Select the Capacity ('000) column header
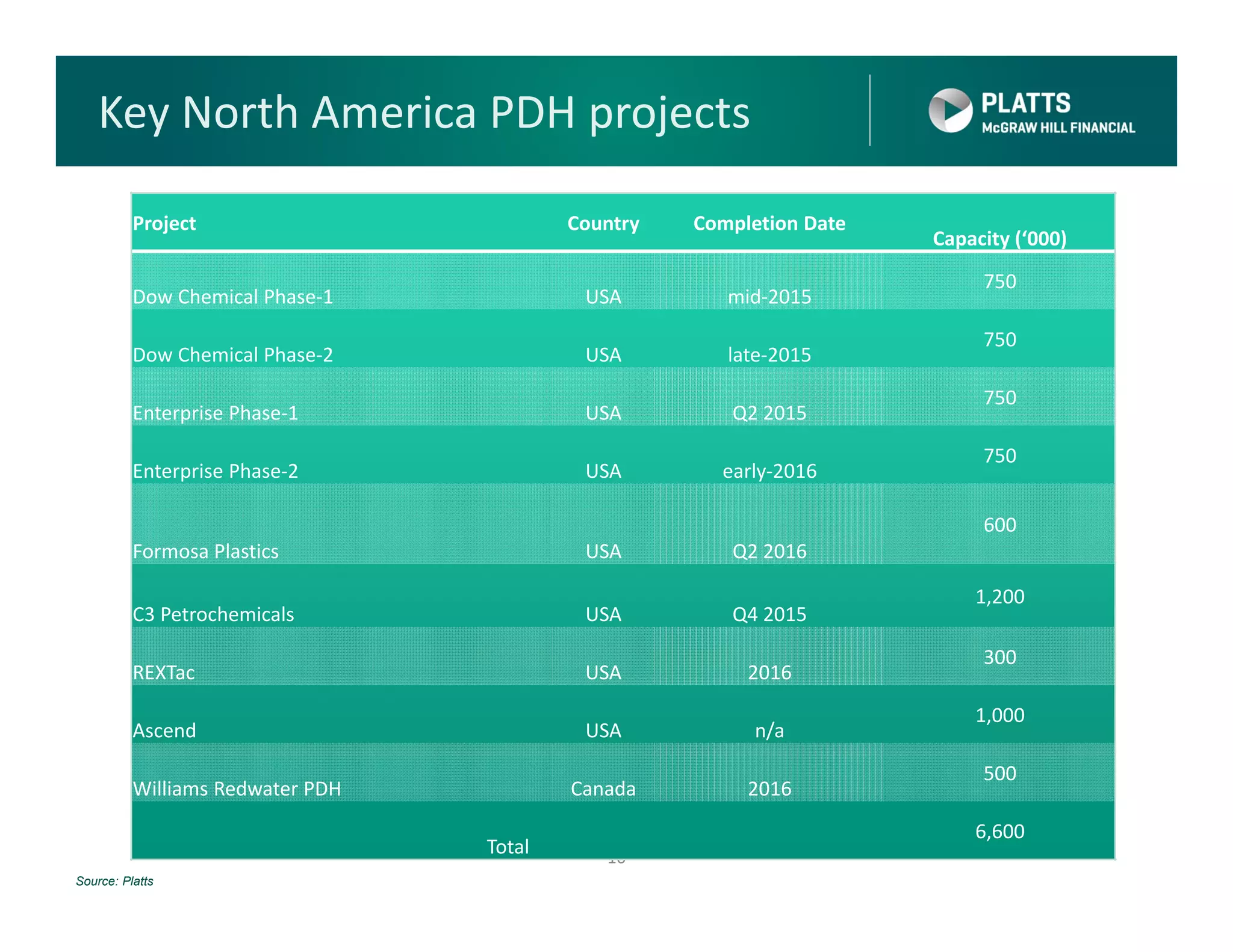The image size is (1233, 952). click(x=999, y=238)
